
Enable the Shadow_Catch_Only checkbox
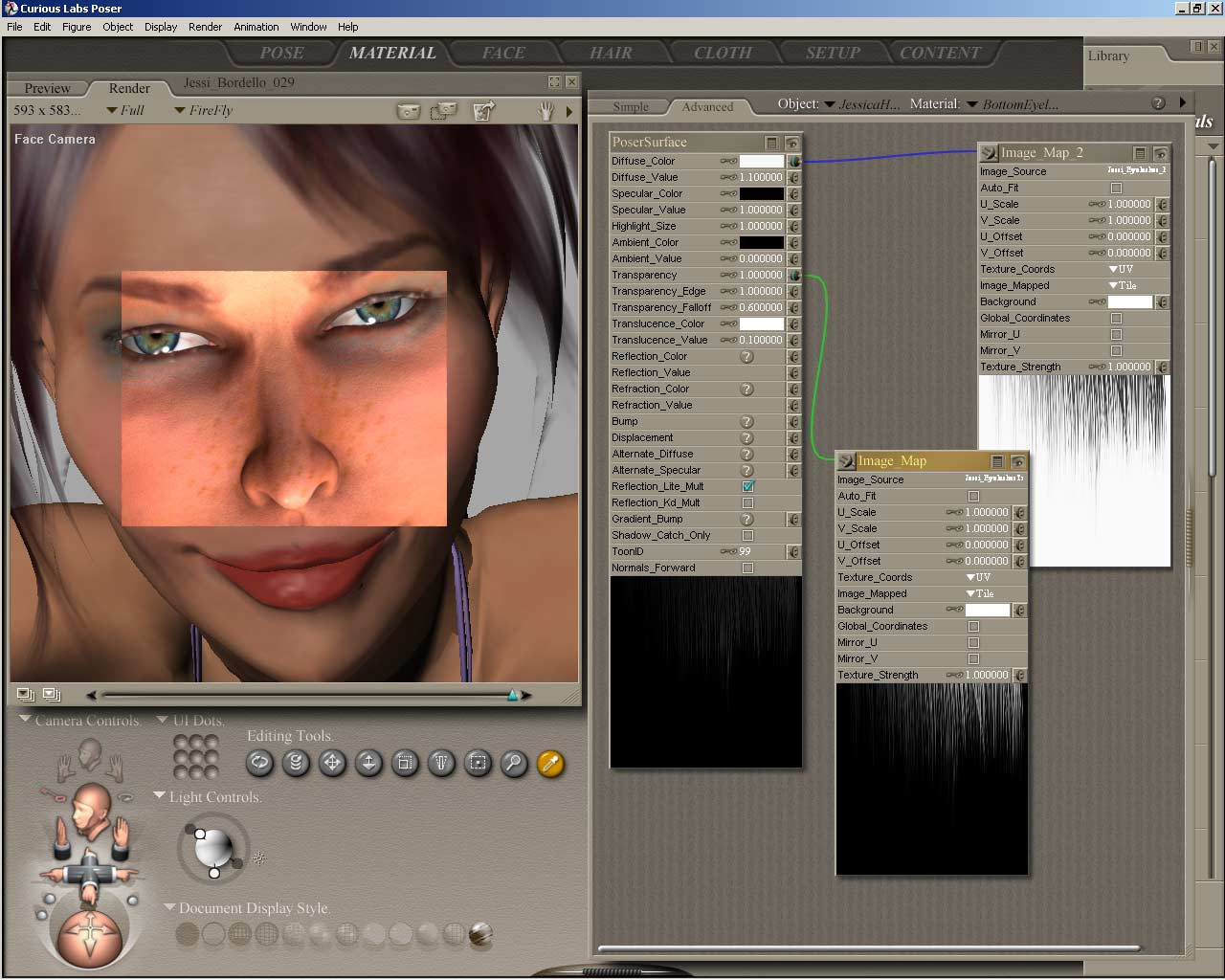click(x=747, y=535)
